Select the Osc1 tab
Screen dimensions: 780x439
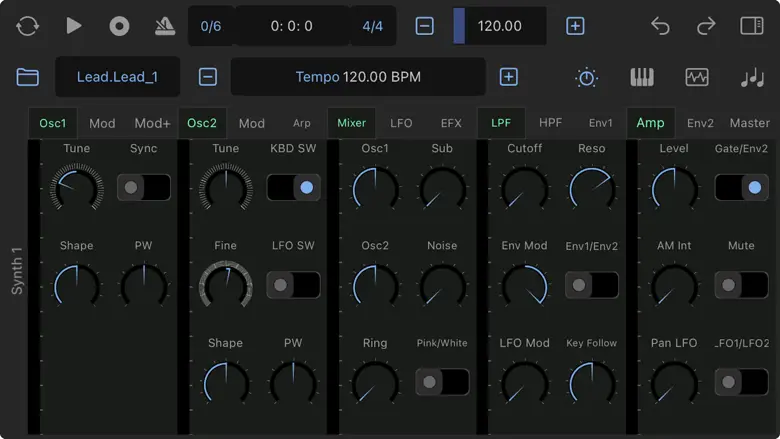point(53,123)
